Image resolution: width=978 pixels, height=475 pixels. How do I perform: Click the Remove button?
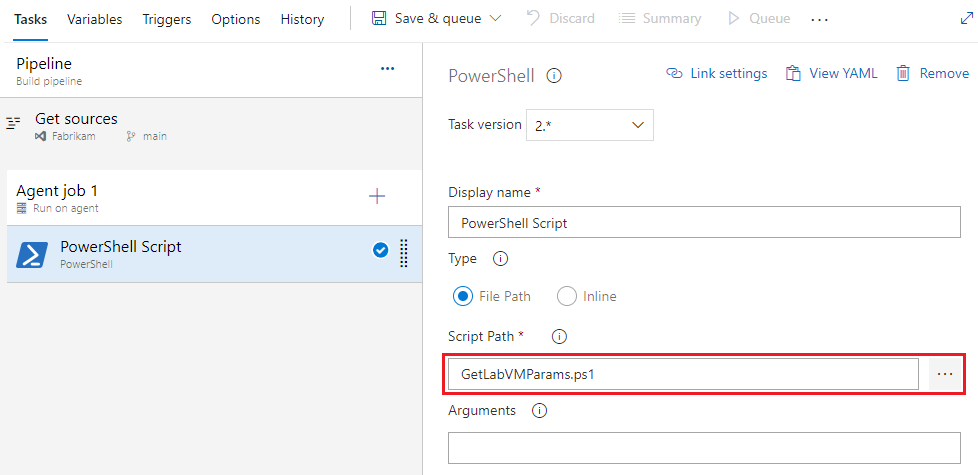[x=932, y=73]
